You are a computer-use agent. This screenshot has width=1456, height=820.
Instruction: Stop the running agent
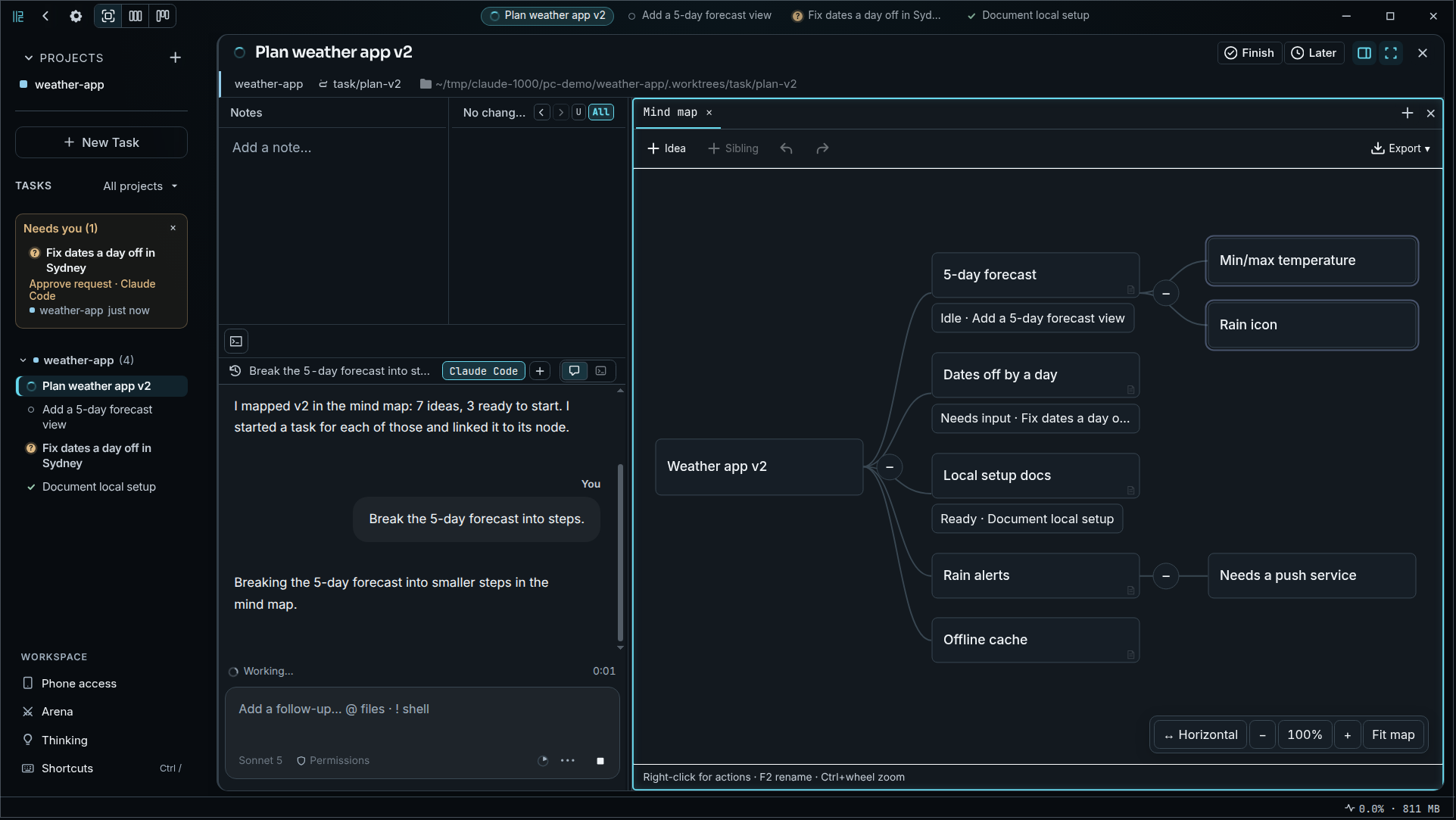click(x=600, y=761)
